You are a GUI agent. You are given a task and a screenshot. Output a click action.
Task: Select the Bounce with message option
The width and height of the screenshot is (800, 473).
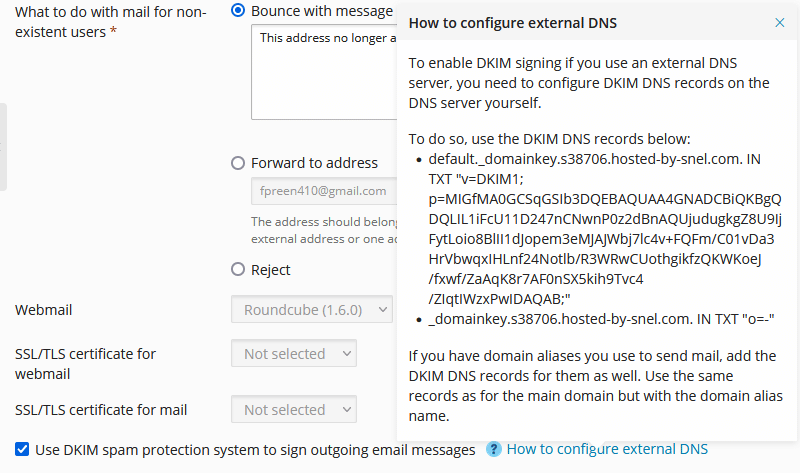238,10
